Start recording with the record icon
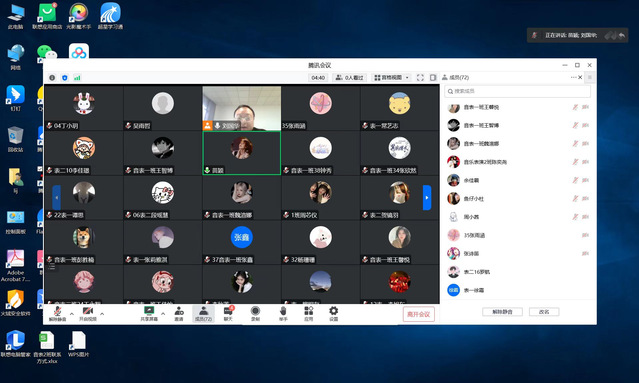This screenshot has height=383, width=639. 256,314
